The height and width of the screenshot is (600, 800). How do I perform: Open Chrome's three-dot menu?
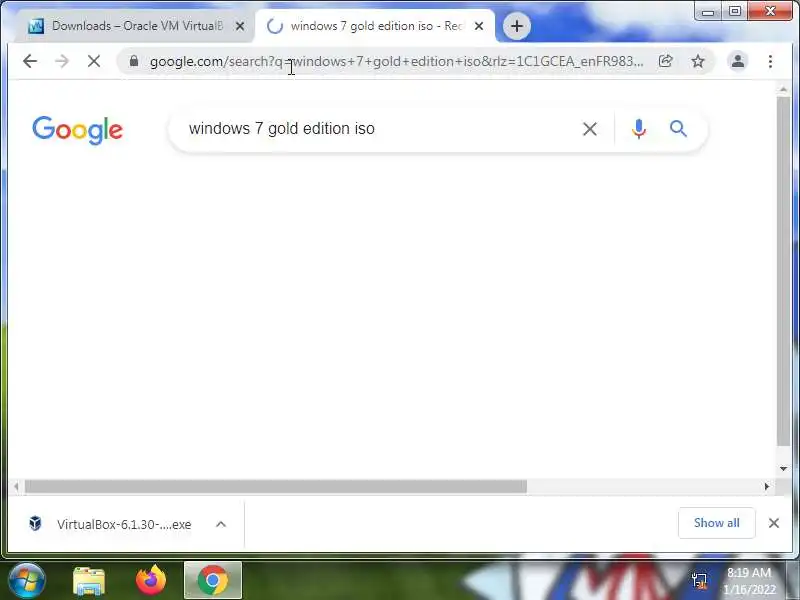770,62
